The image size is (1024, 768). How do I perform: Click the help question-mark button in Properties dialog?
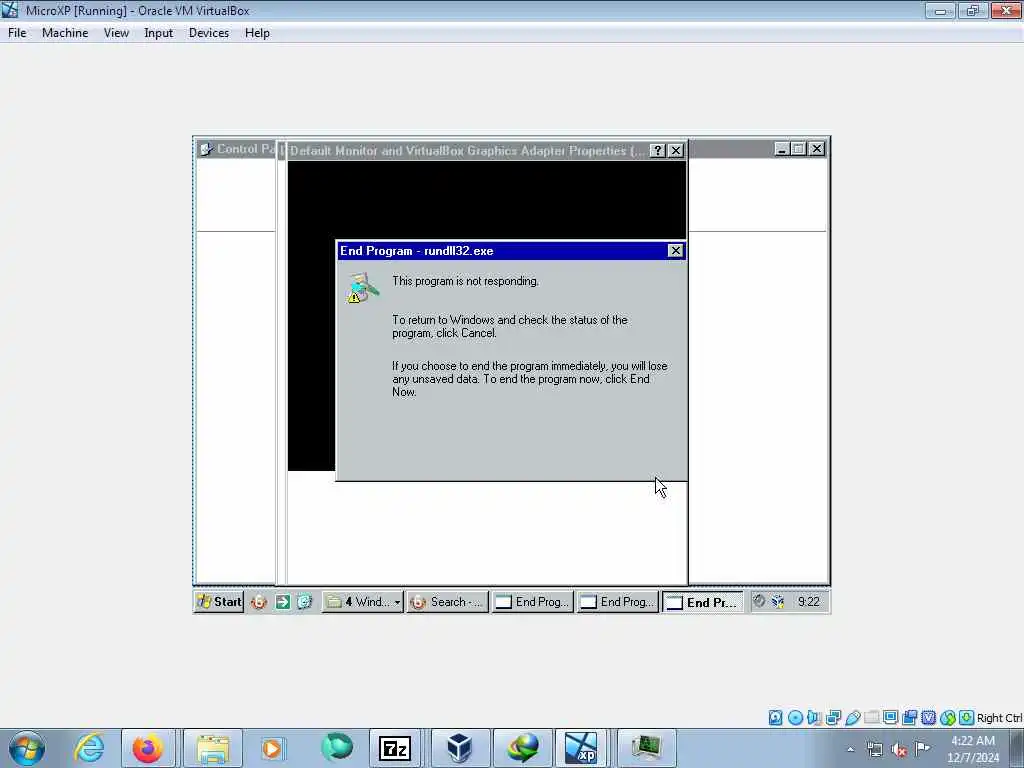click(658, 150)
